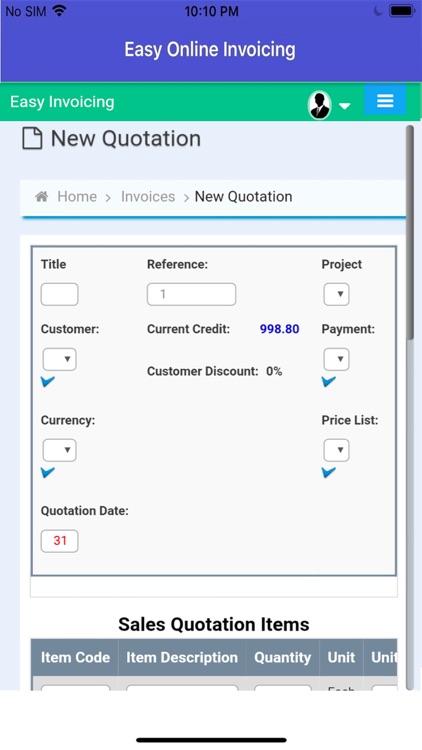Go to Invoices breadcrumb link
Image resolution: width=422 pixels, height=750 pixels.
148,196
